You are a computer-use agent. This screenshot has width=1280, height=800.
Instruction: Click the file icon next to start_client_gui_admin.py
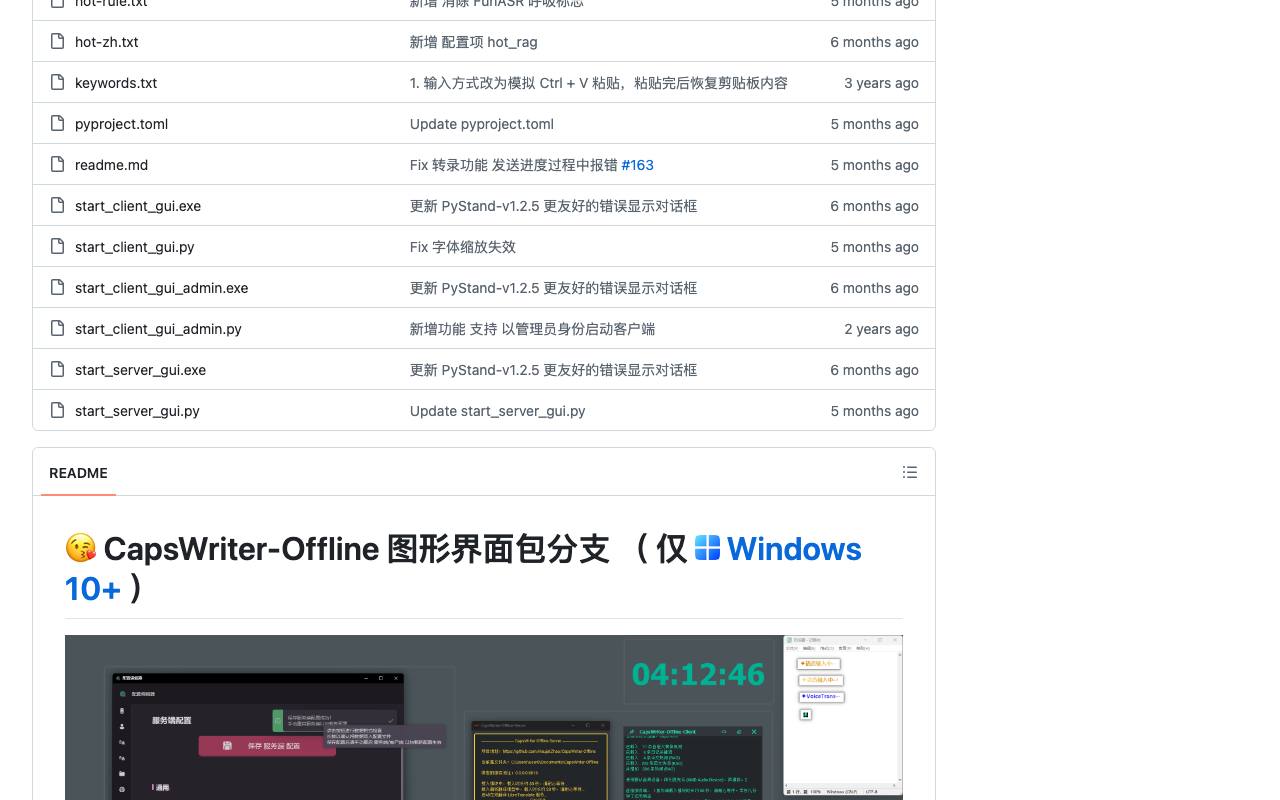coord(57,329)
